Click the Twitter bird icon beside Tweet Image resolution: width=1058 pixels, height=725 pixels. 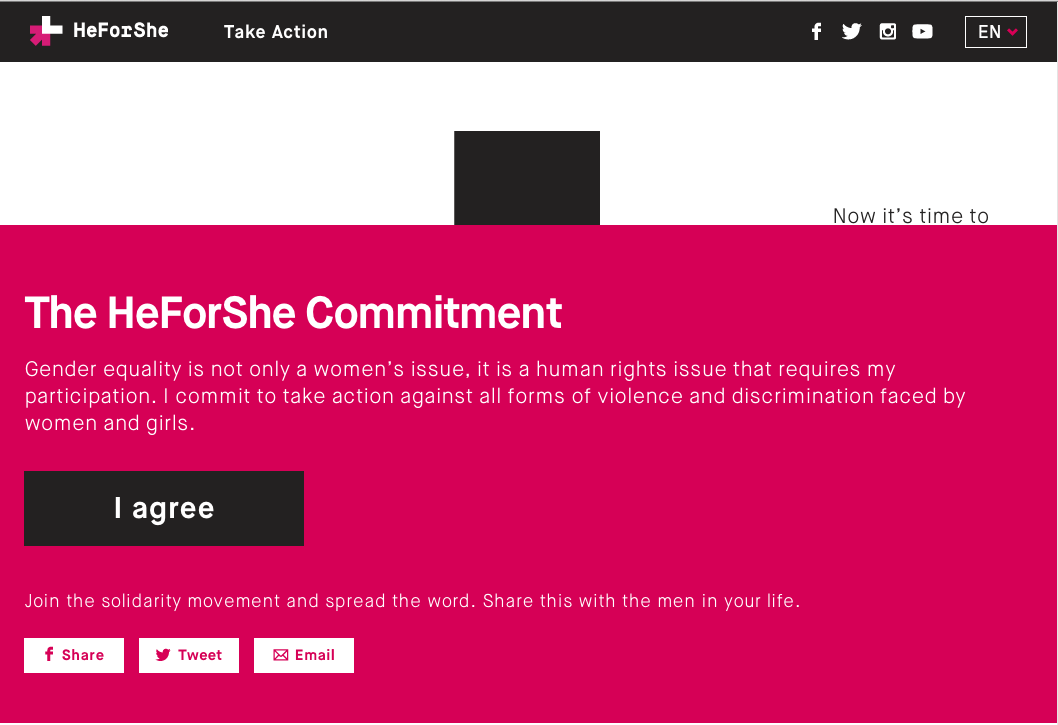pos(163,655)
